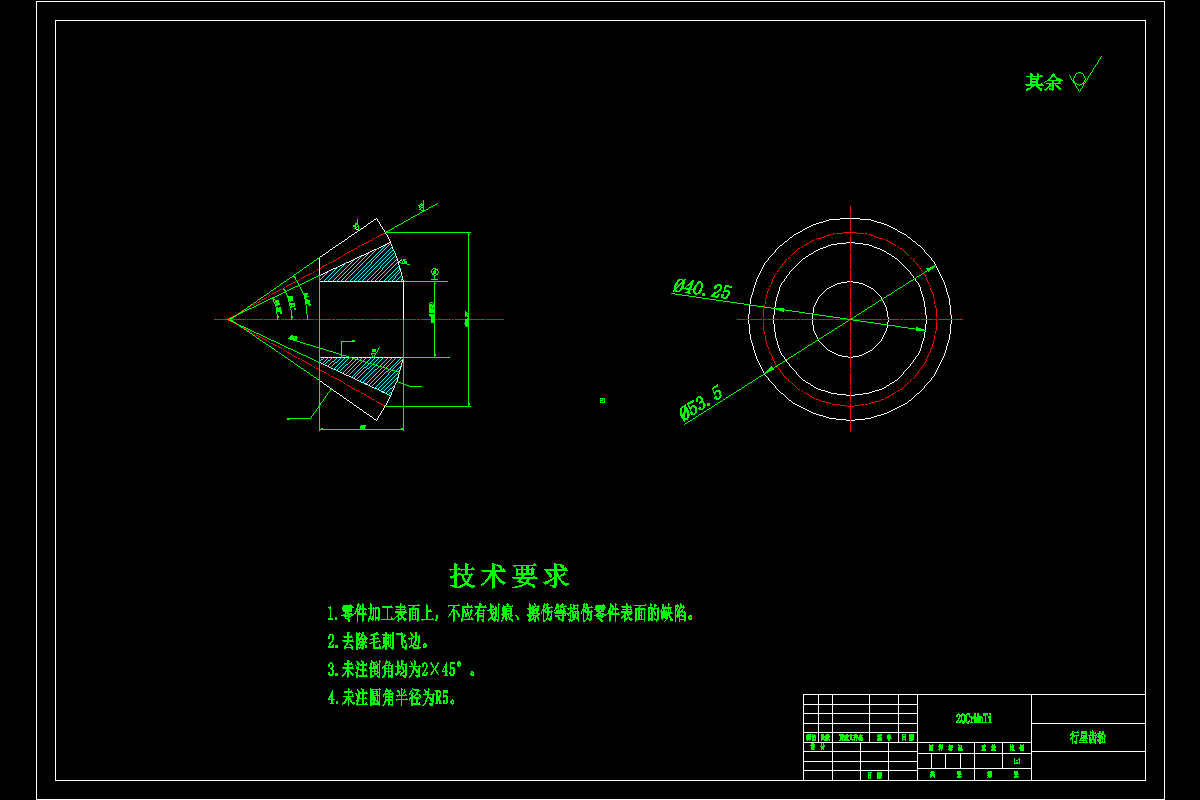
Task: Select the Ø53.5 dimension text
Action: click(701, 404)
